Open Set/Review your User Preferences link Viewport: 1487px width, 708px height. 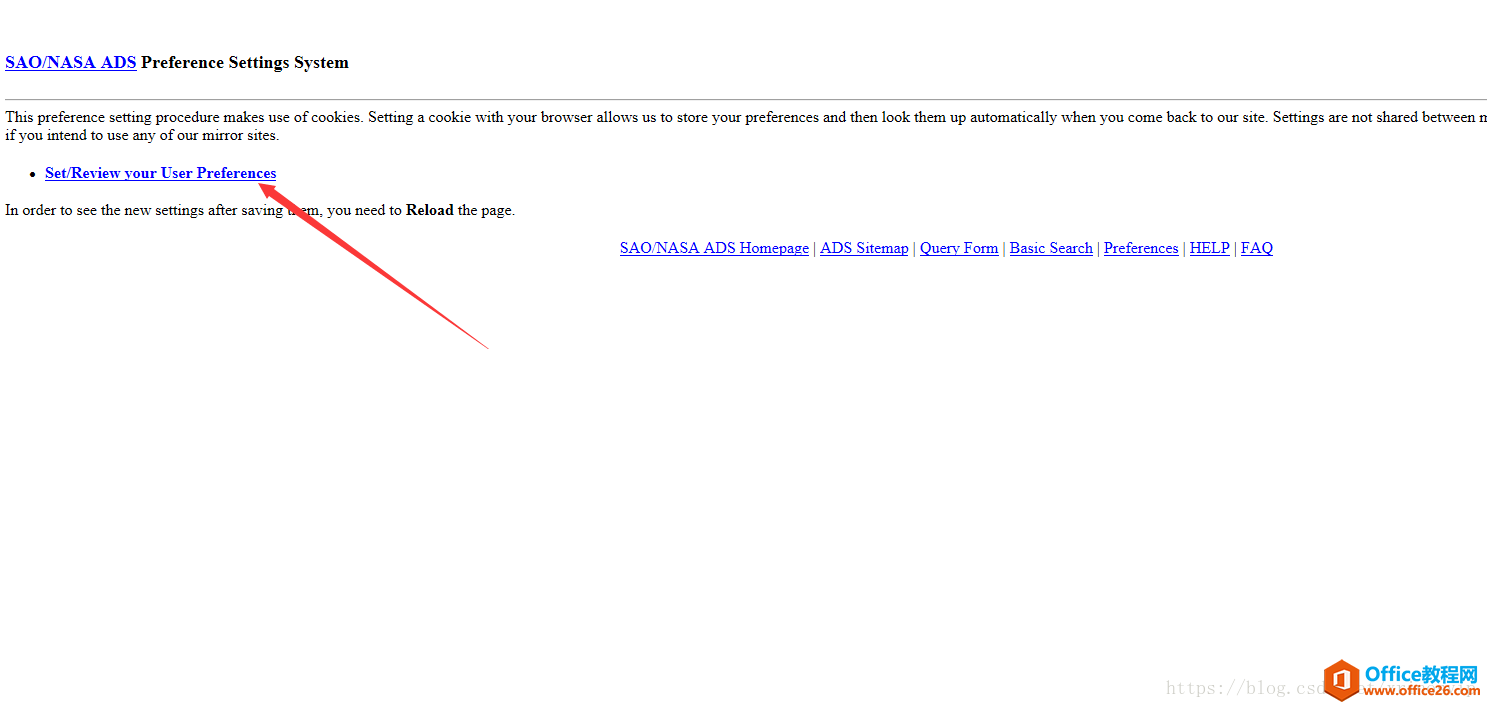161,173
